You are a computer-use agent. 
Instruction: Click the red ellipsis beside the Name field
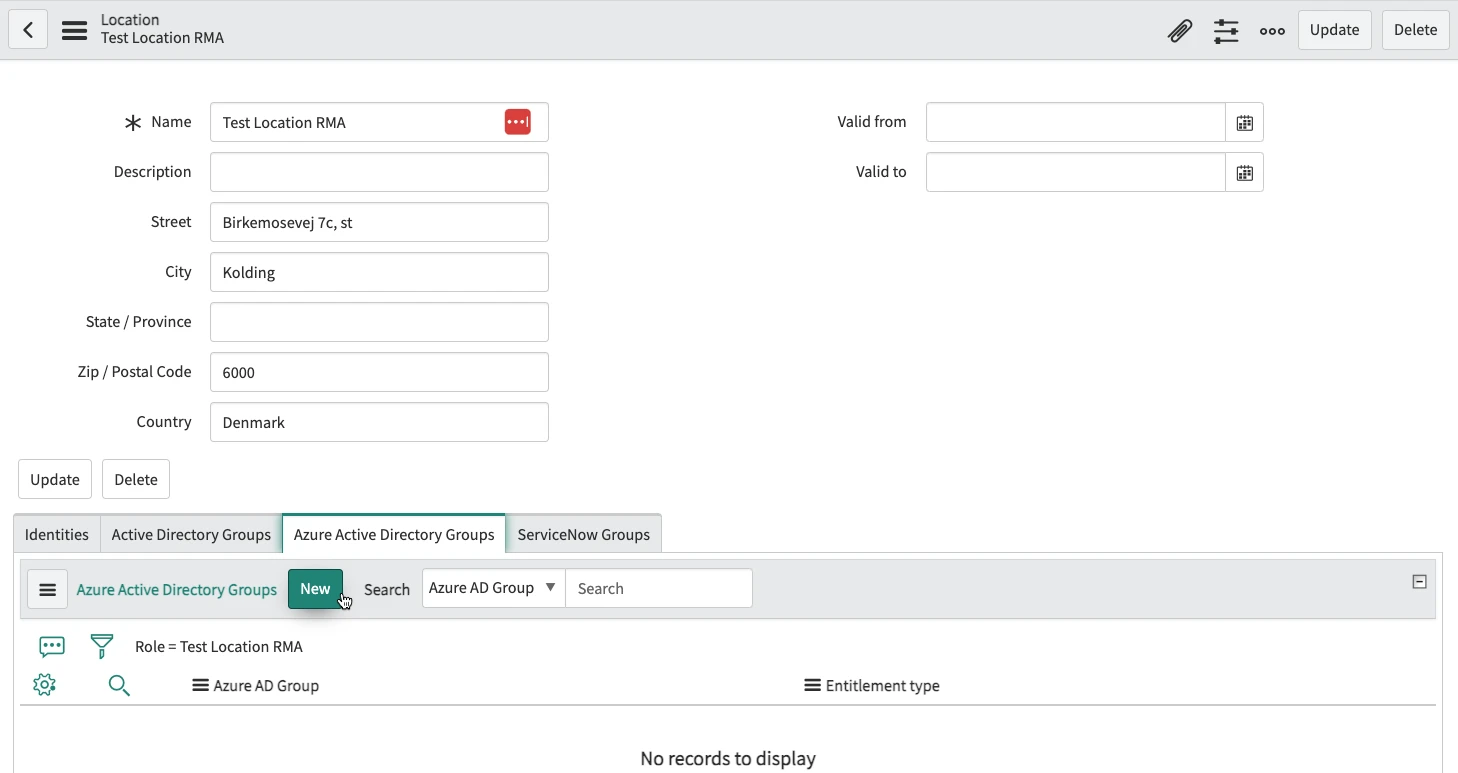[x=518, y=121]
